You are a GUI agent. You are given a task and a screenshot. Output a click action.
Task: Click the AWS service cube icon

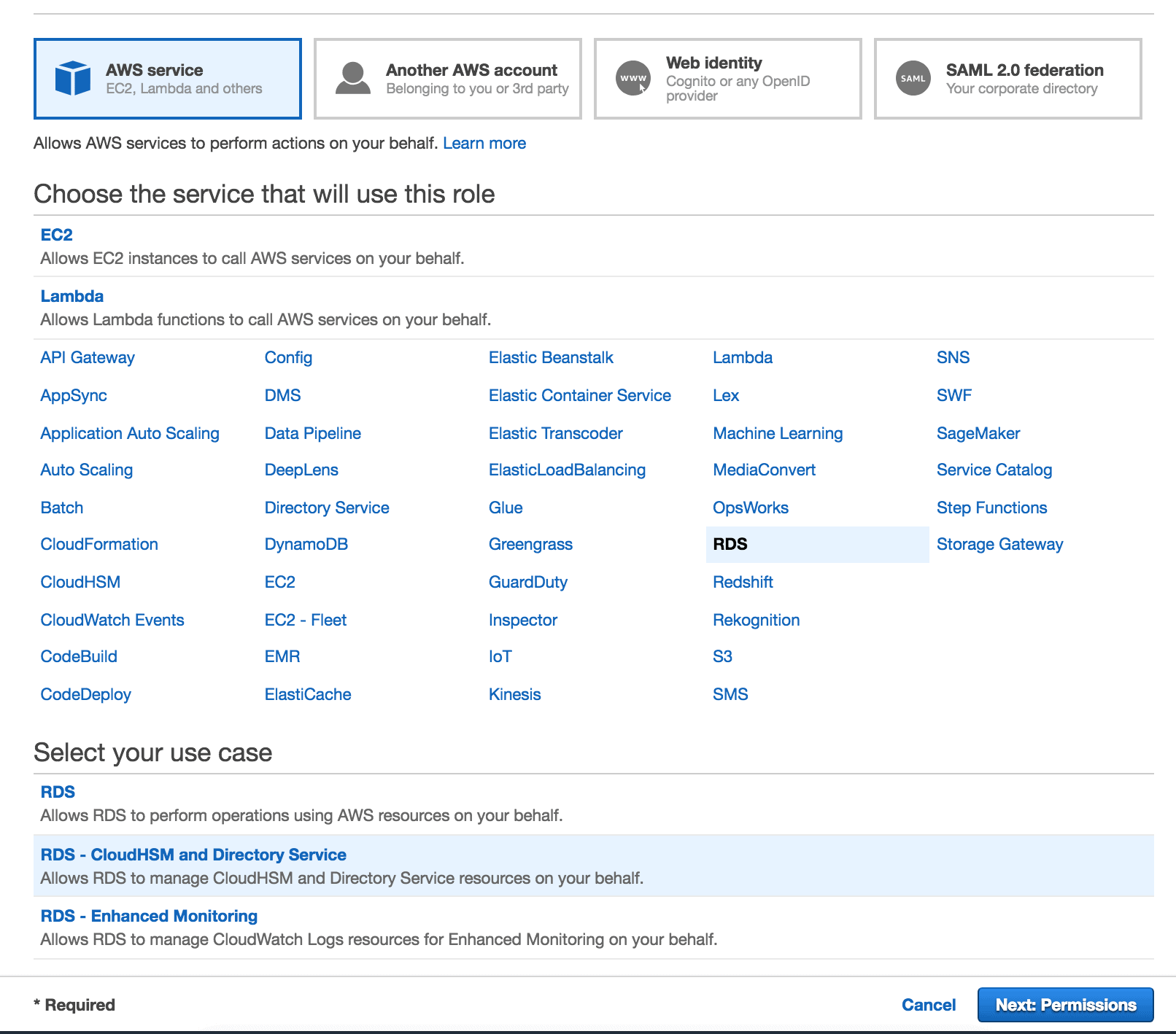coord(73,78)
